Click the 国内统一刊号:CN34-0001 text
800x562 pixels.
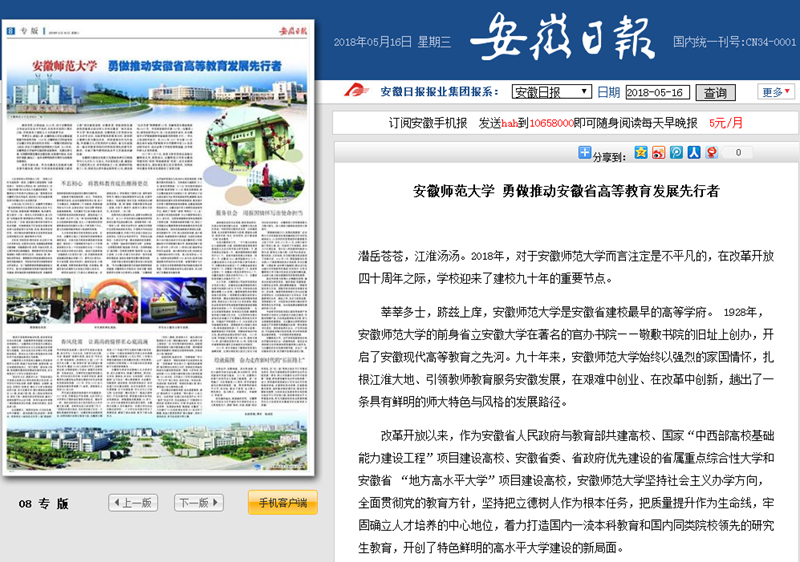pyautogui.click(x=734, y=42)
